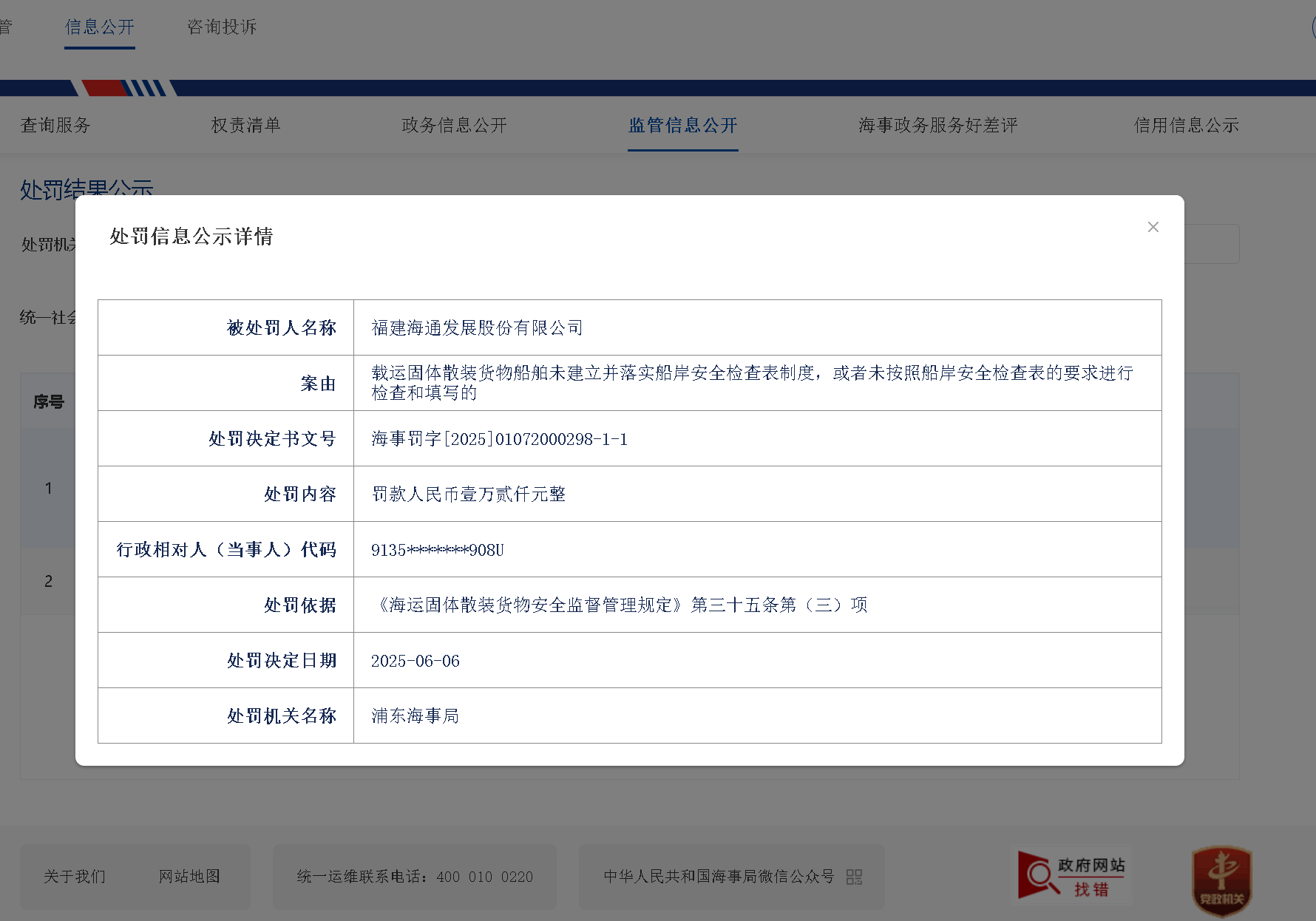Screen dimensions: 1316x921
Task: Click the 处罚内容 label cell
Action: 225,494
